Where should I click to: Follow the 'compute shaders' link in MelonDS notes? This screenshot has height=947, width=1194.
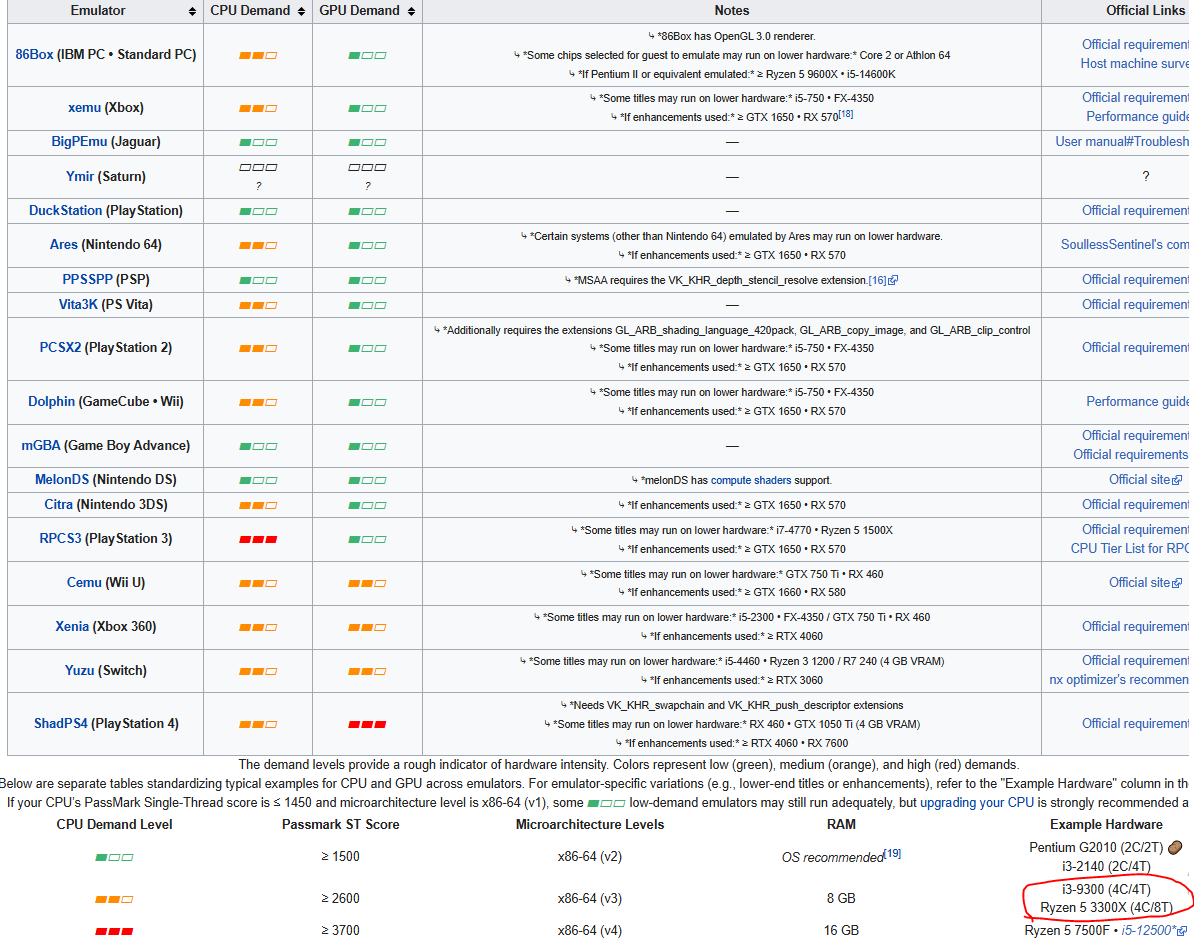tap(751, 480)
